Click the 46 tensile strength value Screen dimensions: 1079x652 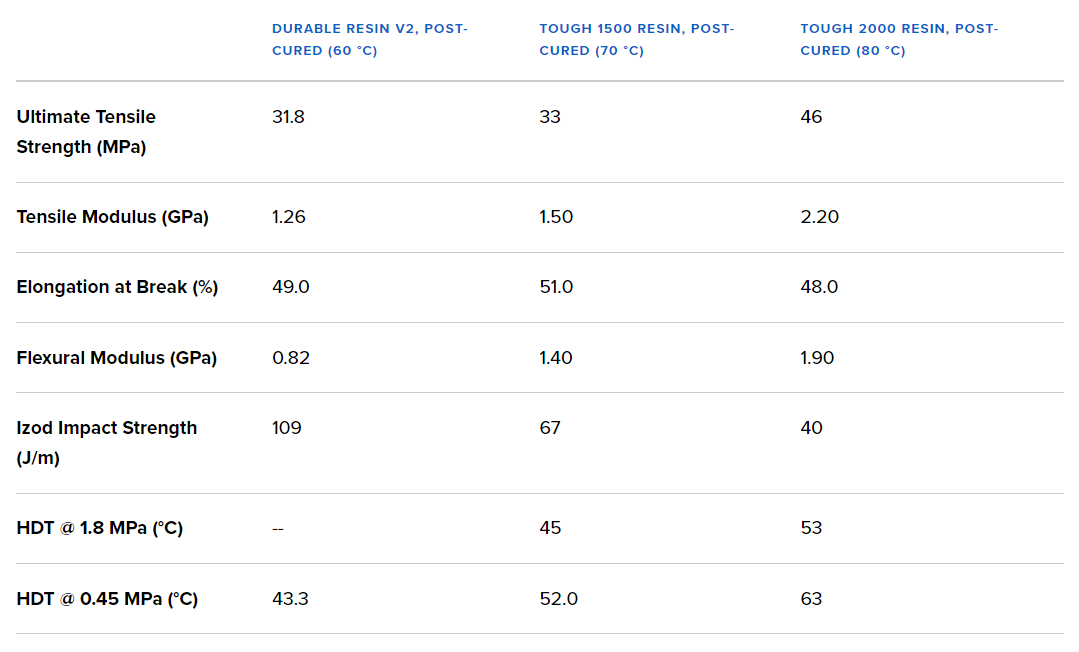coord(811,117)
